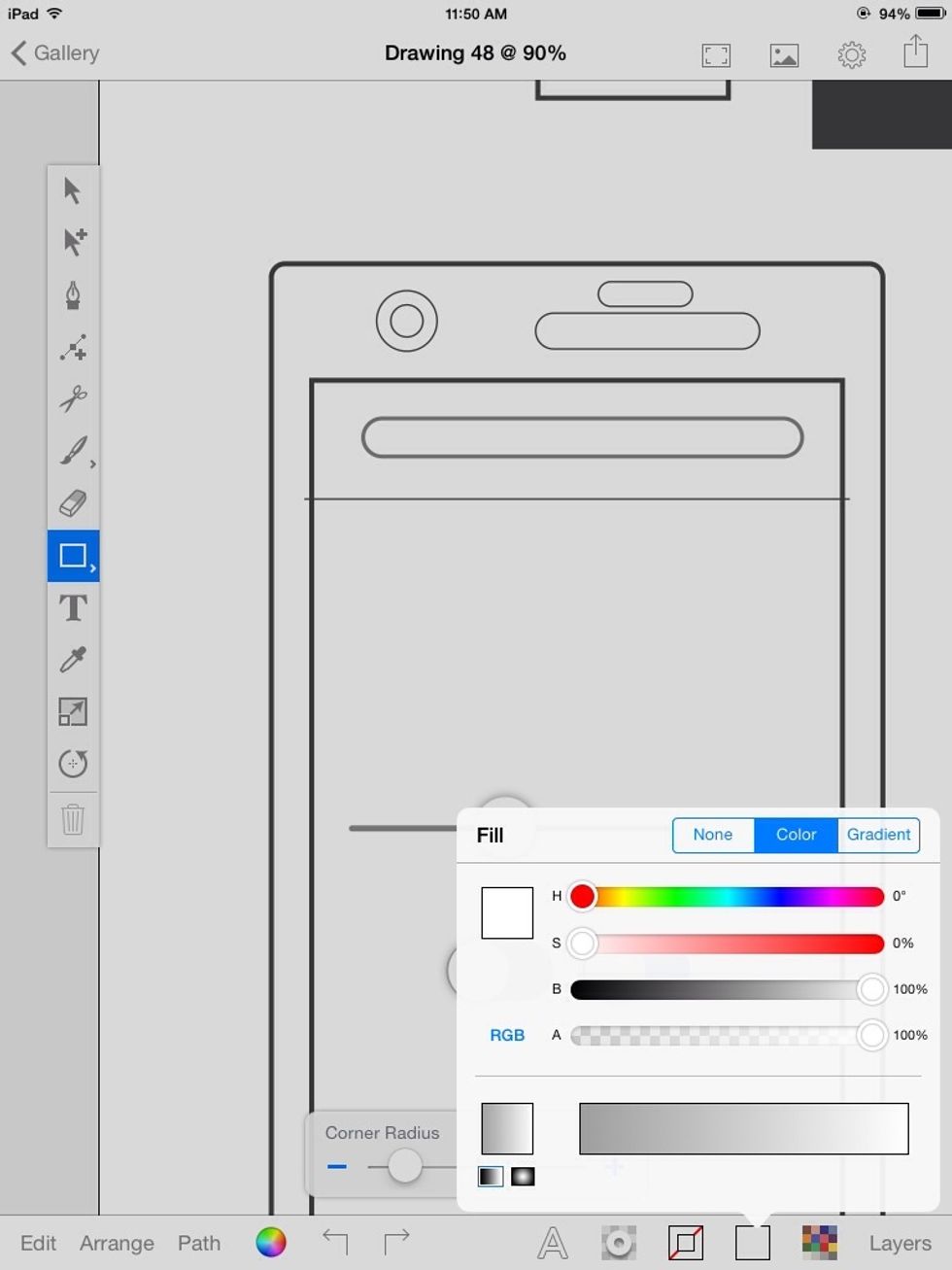Select the Text tool
The image size is (952, 1270).
pyautogui.click(x=73, y=608)
